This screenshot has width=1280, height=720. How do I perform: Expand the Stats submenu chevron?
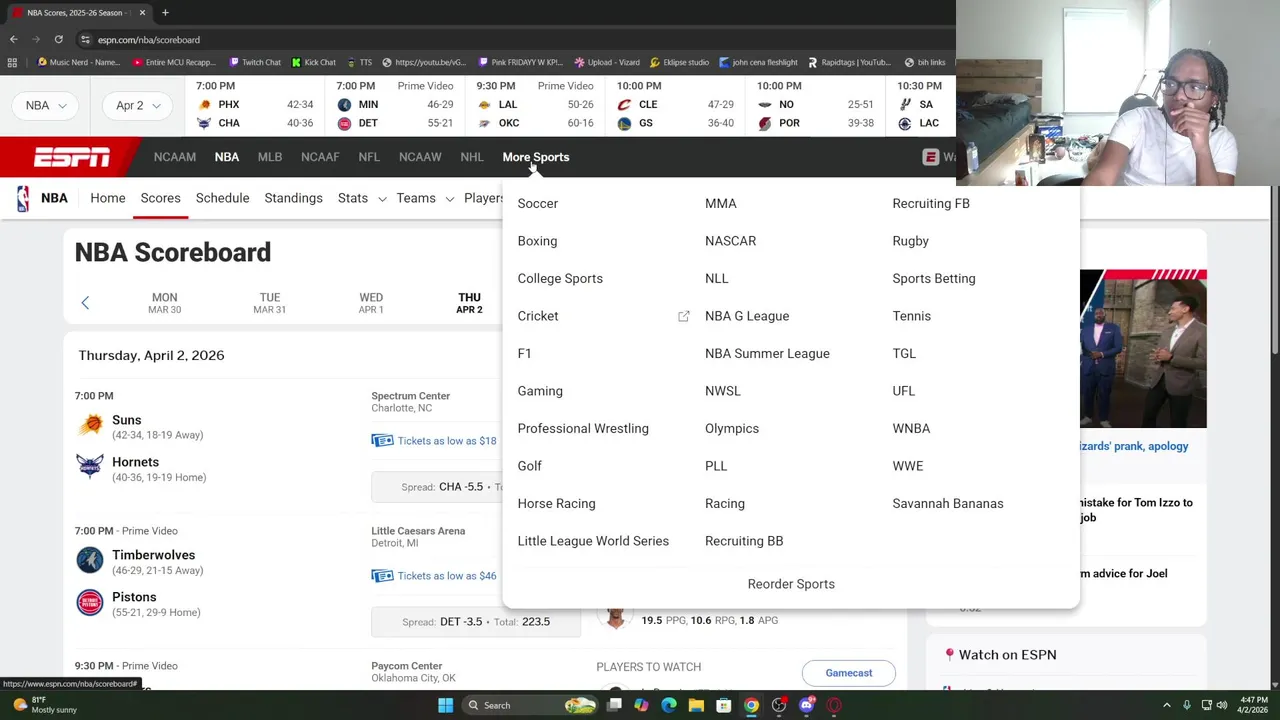click(382, 199)
